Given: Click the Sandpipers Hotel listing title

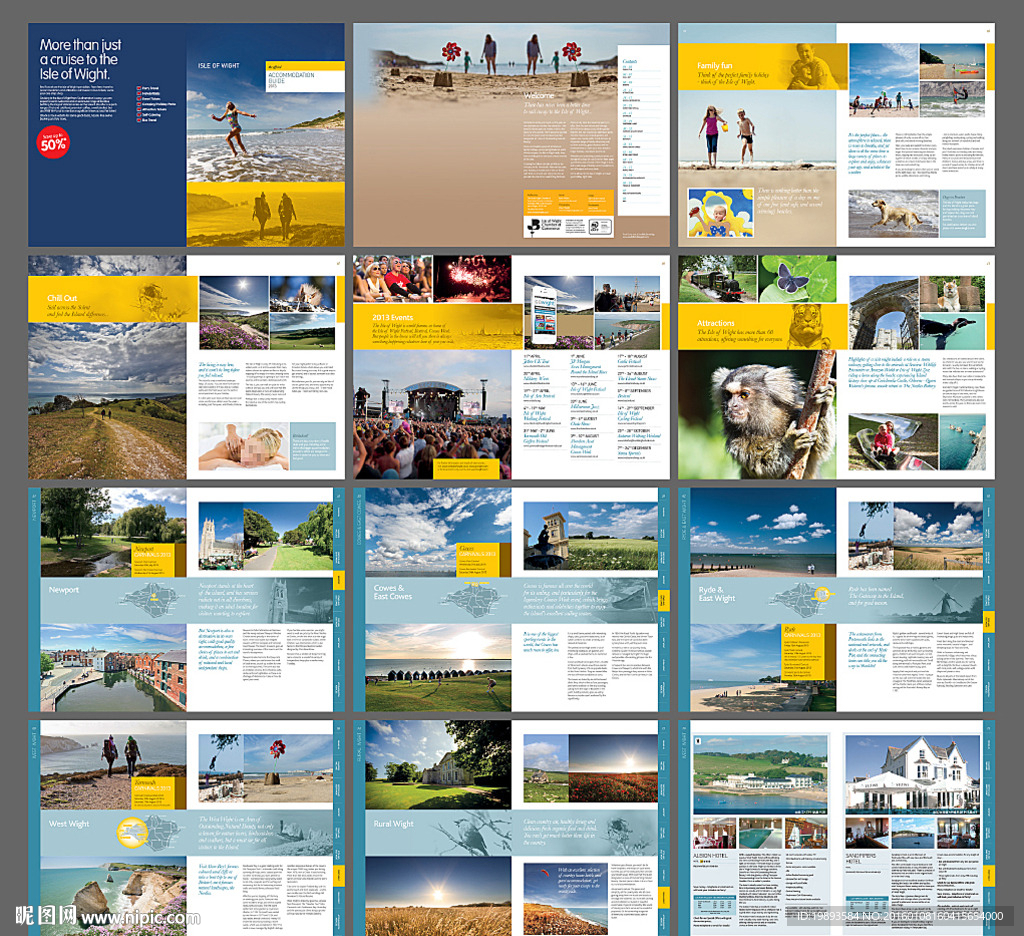Looking at the screenshot, I should click(861, 858).
